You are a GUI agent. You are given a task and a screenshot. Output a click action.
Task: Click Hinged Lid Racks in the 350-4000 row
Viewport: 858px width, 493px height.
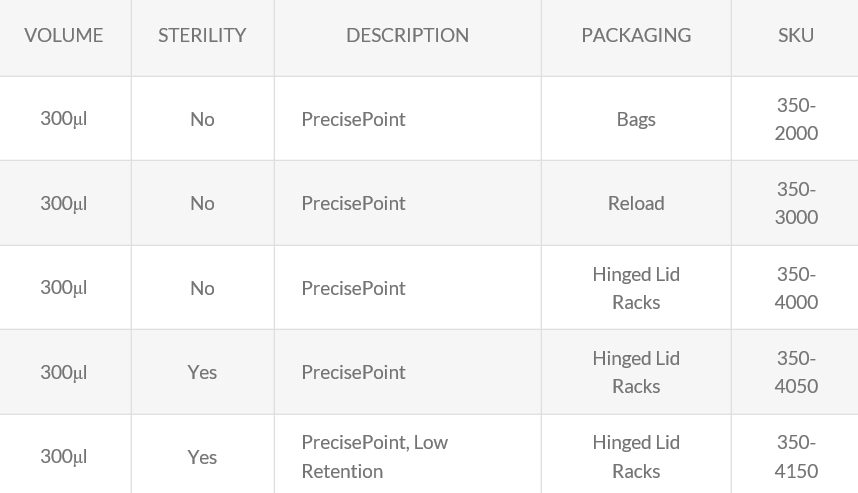[x=636, y=288]
